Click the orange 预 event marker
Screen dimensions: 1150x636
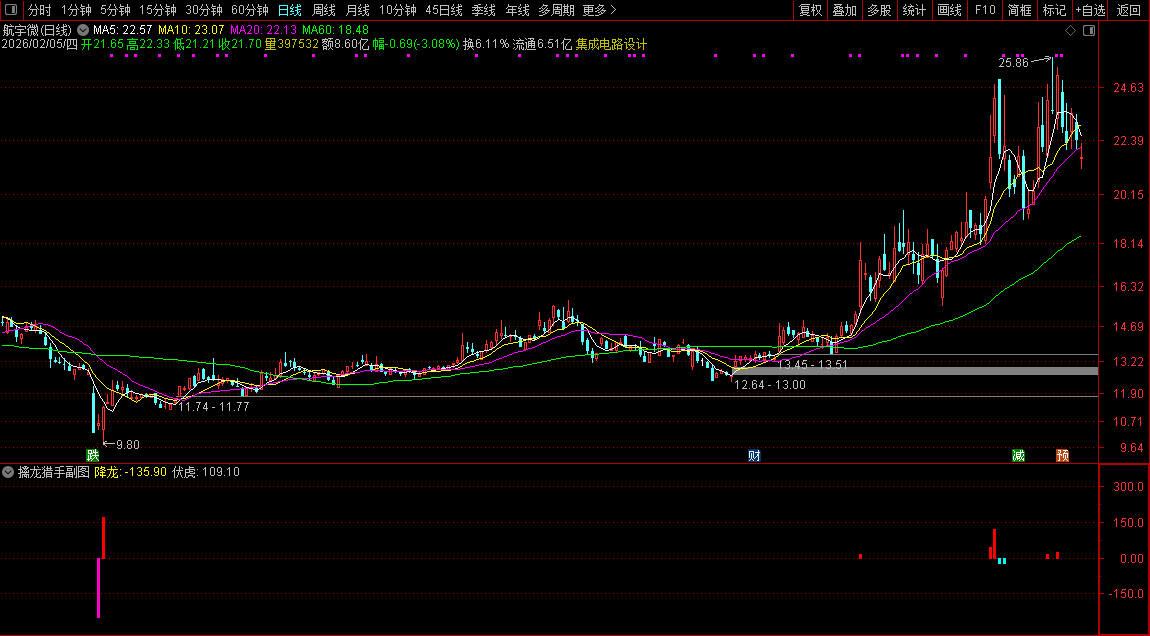1062,455
